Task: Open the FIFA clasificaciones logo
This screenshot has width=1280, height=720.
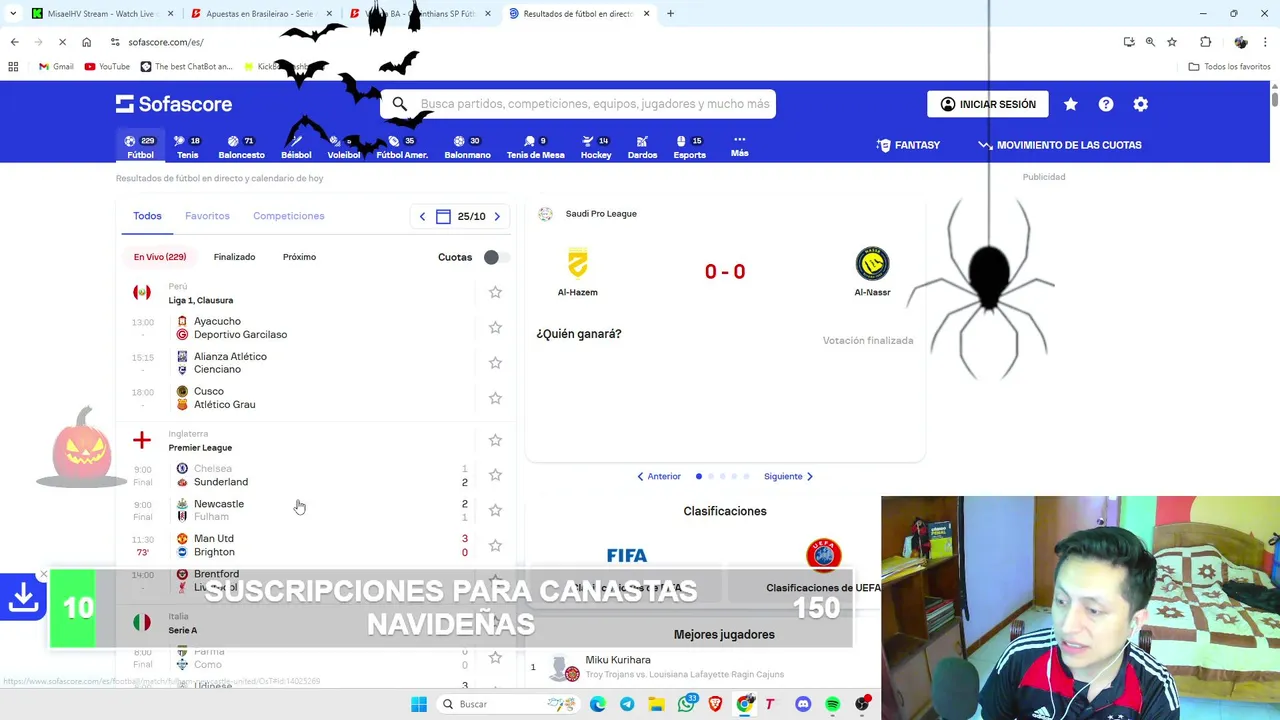Action: (x=627, y=556)
